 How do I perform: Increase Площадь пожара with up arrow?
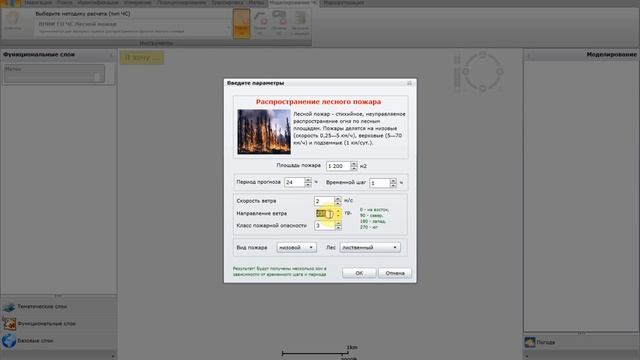point(354,164)
